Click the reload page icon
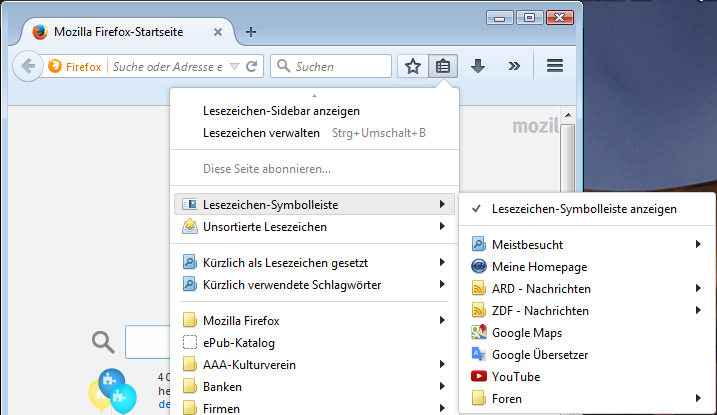The width and height of the screenshot is (717, 415). 252,67
